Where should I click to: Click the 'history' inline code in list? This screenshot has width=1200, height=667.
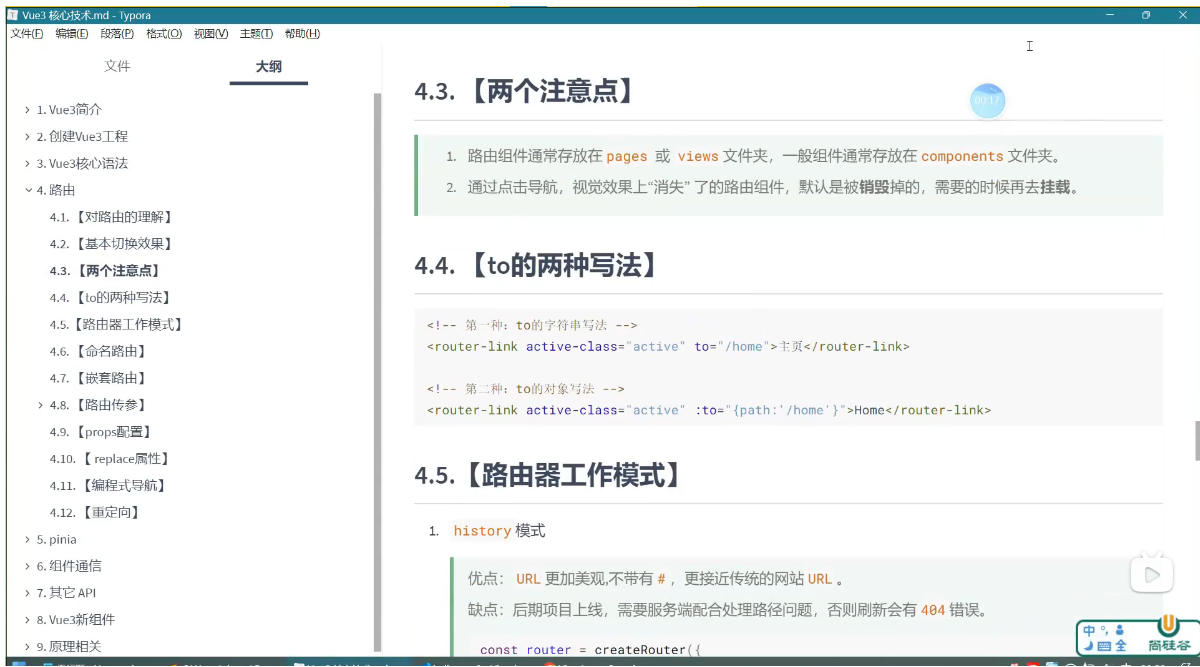pyautogui.click(x=482, y=531)
